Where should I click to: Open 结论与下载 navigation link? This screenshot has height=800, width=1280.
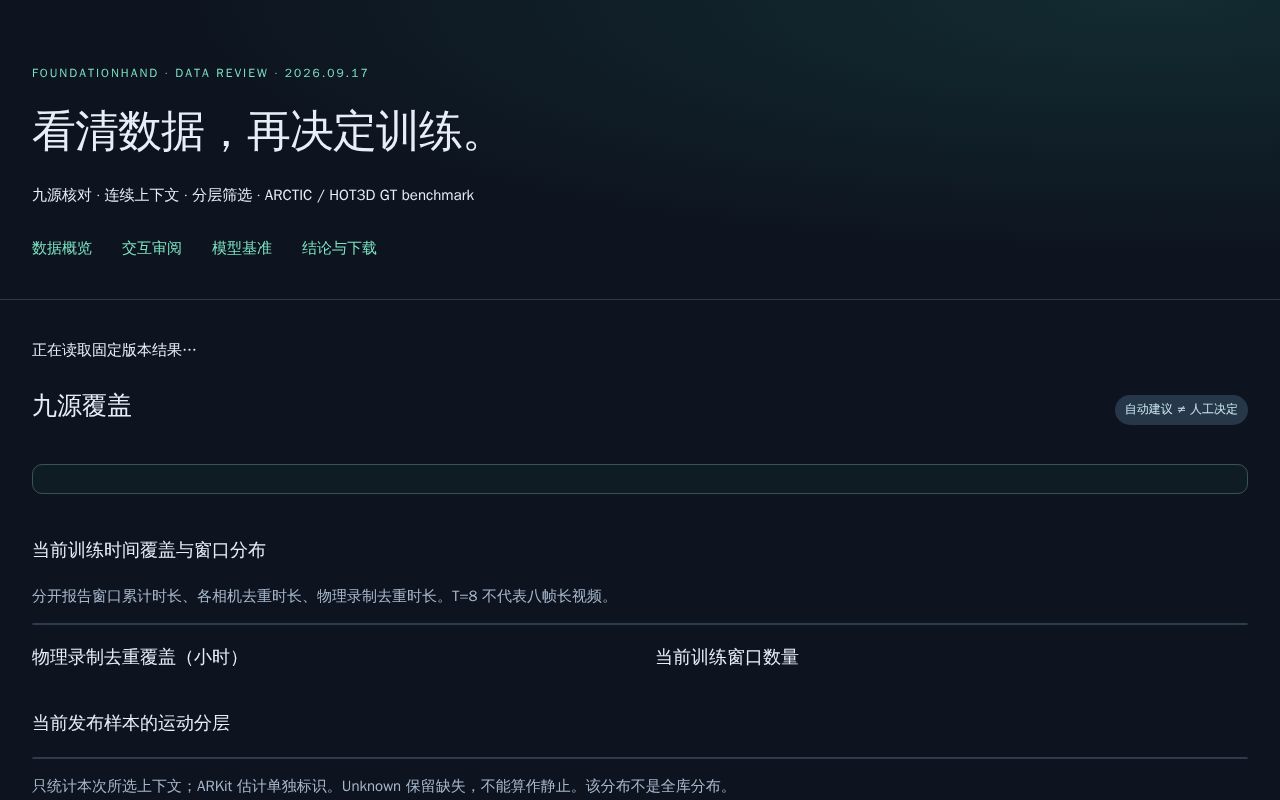pos(339,248)
